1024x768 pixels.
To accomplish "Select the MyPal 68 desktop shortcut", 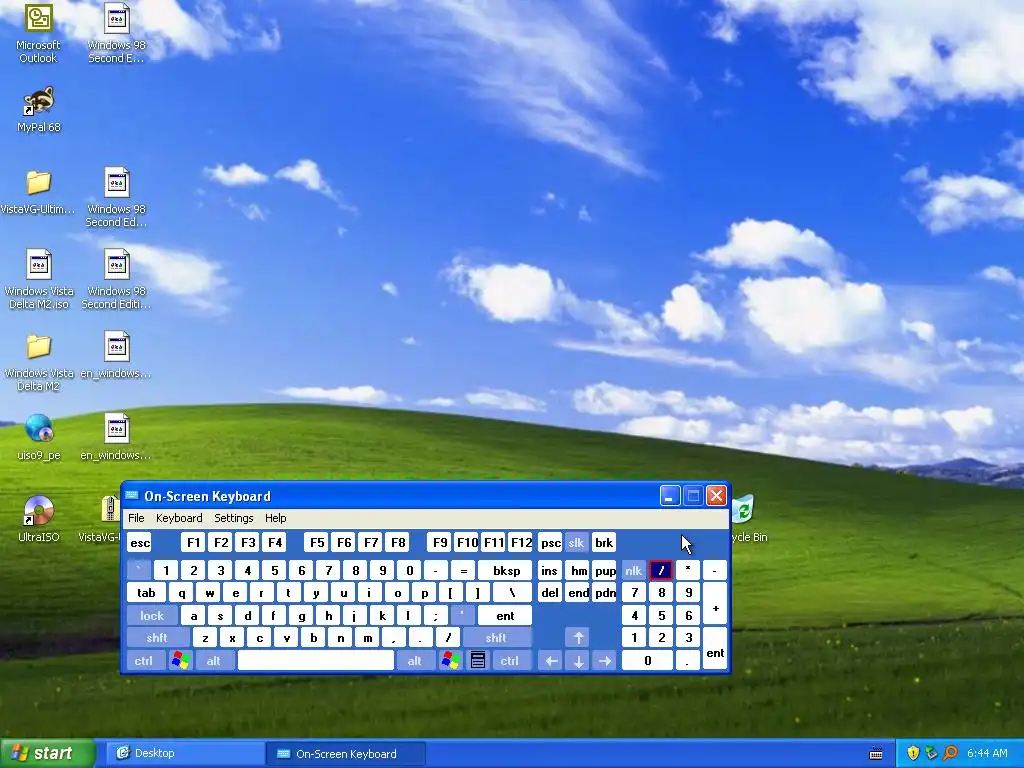I will click(x=39, y=109).
